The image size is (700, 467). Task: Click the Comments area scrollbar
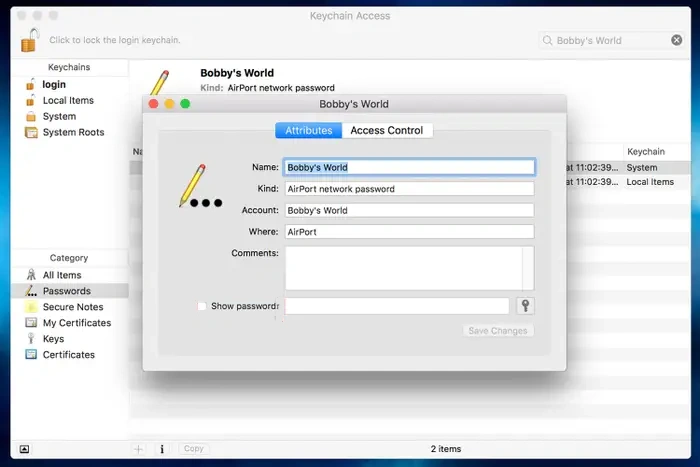[528, 268]
